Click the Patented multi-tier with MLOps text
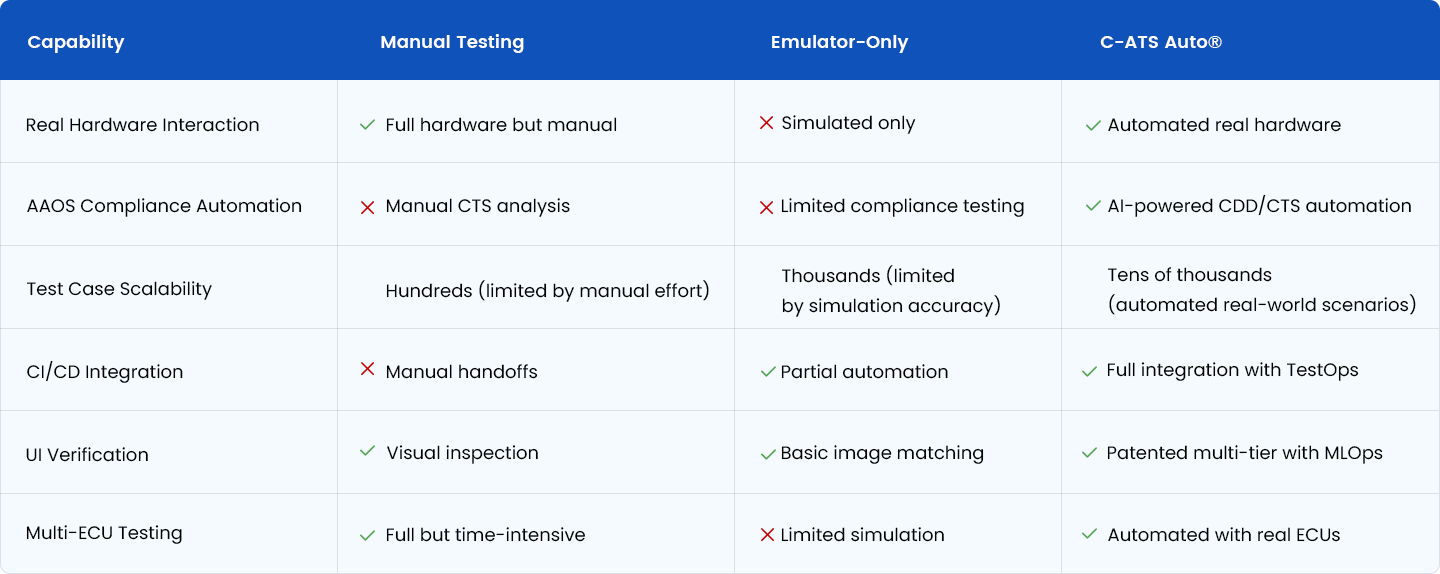Viewport: 1440px width, 574px height. (1244, 453)
